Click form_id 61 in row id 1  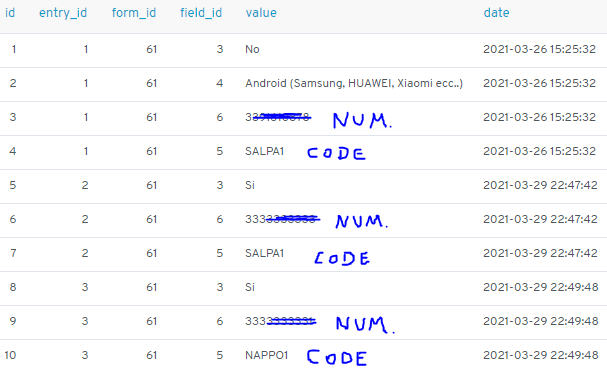(x=151, y=49)
